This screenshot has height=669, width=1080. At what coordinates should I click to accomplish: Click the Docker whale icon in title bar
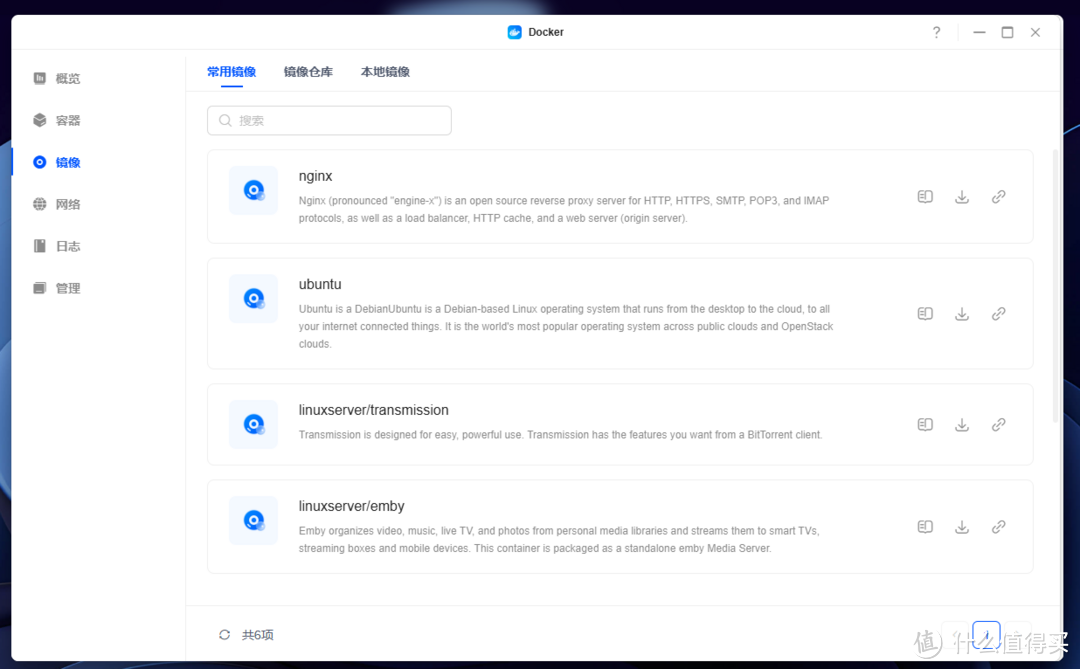[x=515, y=32]
